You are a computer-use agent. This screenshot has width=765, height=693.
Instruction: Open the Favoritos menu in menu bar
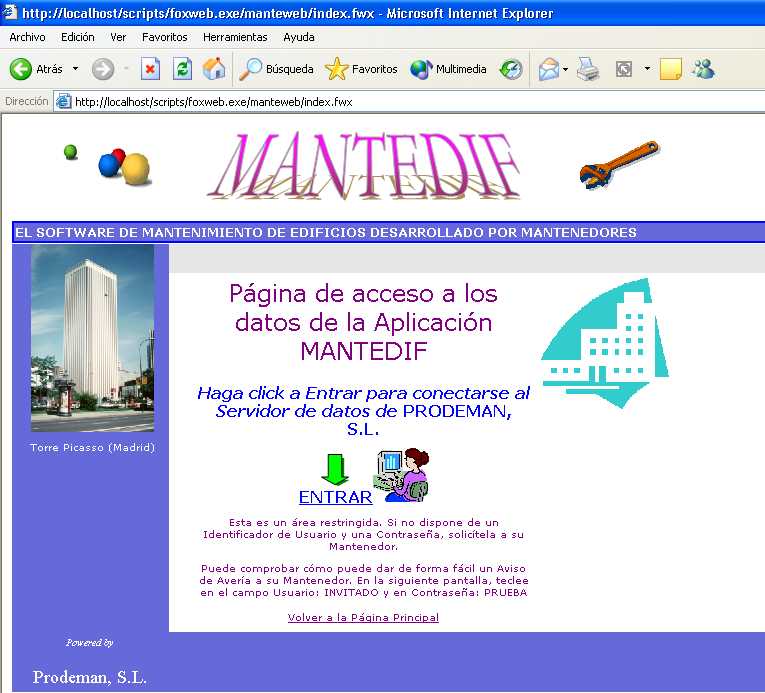(164, 37)
